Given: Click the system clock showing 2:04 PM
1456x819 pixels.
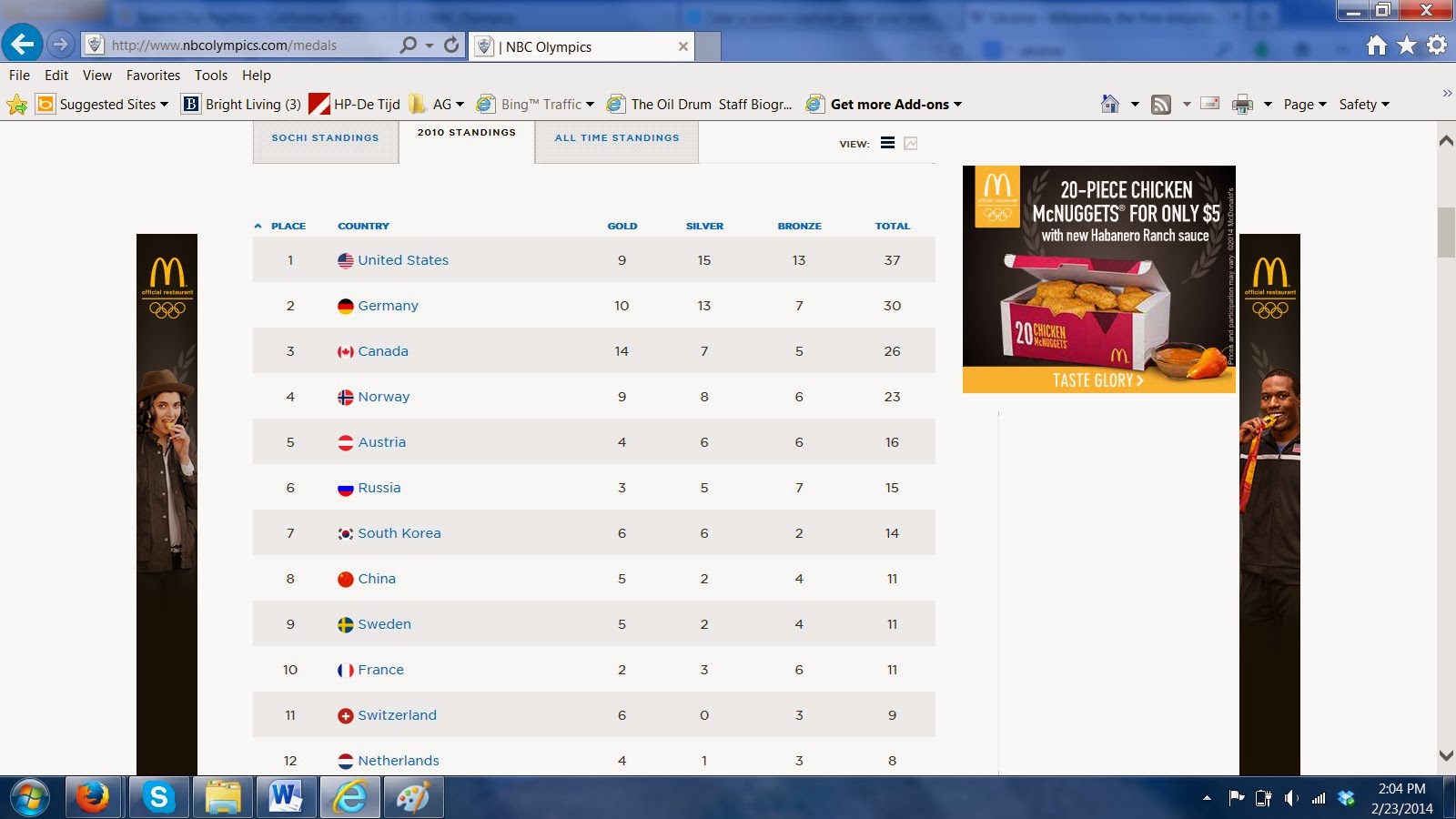Looking at the screenshot, I should [1401, 789].
